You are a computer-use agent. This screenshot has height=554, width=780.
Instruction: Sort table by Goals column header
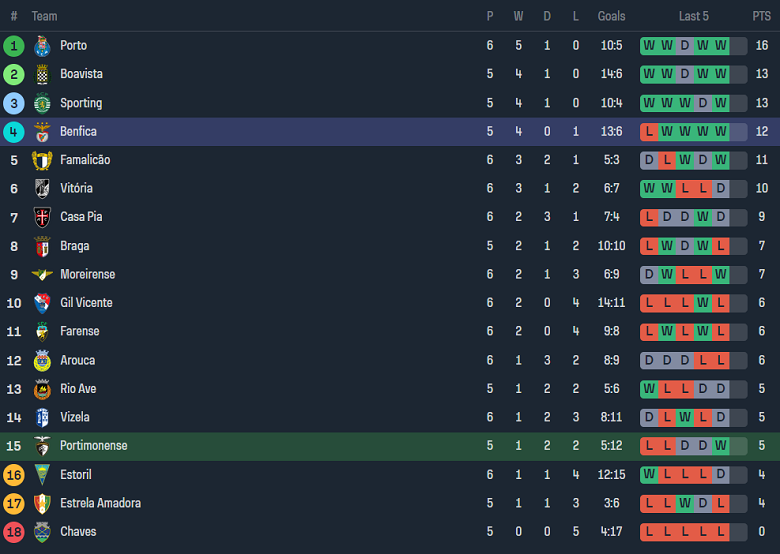coord(611,16)
